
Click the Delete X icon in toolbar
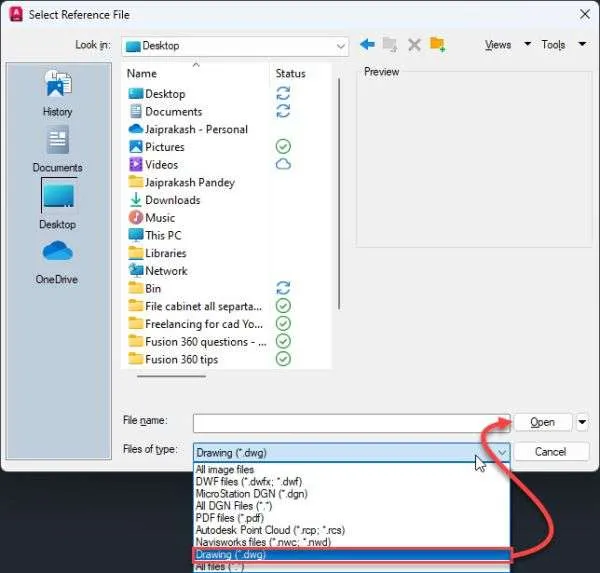coord(414,45)
